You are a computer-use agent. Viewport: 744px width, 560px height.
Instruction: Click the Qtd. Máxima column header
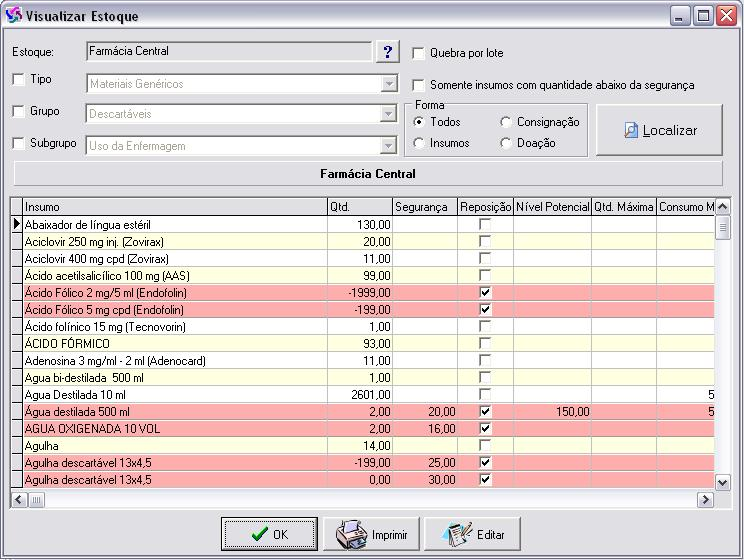(x=624, y=207)
